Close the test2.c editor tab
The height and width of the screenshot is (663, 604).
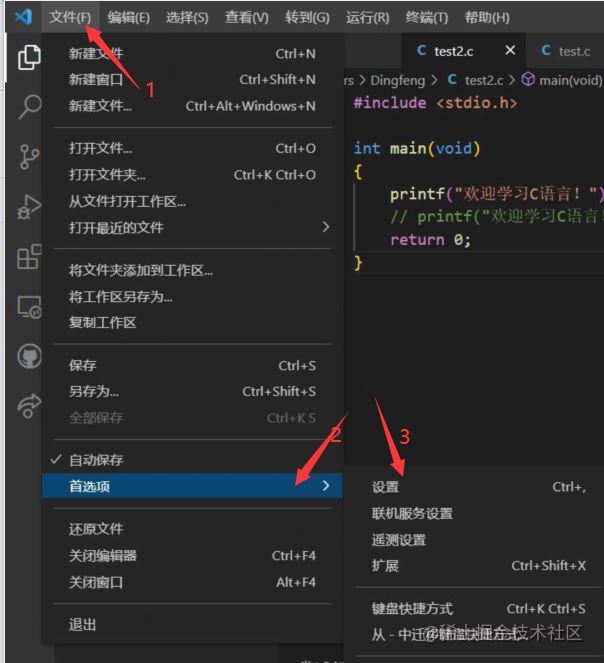coord(510,50)
